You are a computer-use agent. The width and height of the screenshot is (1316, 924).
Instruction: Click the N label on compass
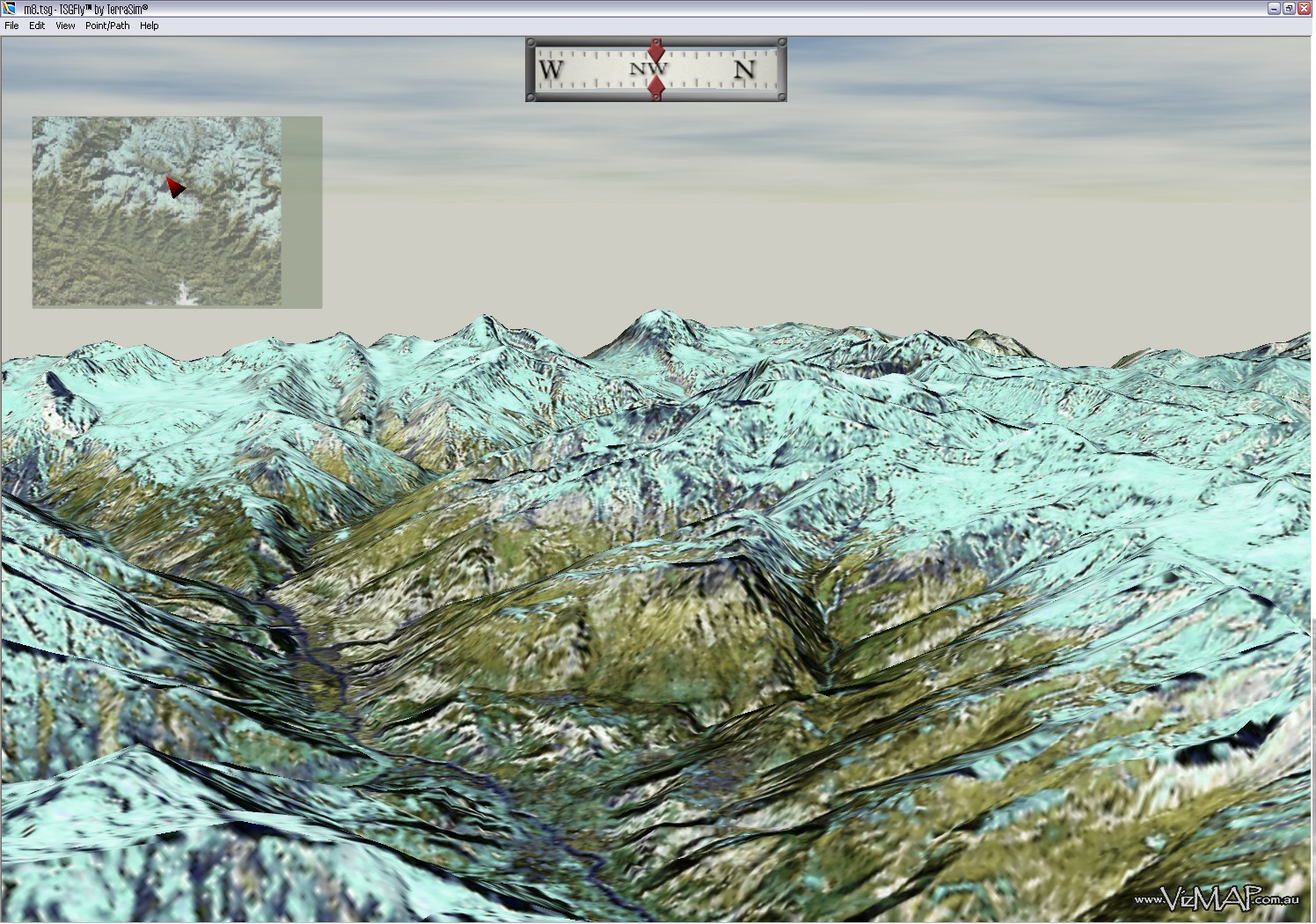pyautogui.click(x=745, y=70)
